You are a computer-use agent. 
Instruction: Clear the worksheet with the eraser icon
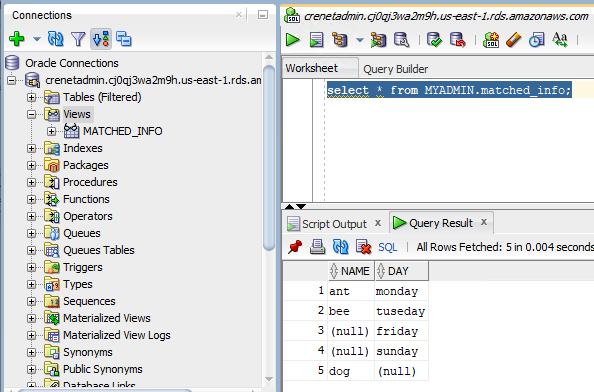[x=514, y=39]
